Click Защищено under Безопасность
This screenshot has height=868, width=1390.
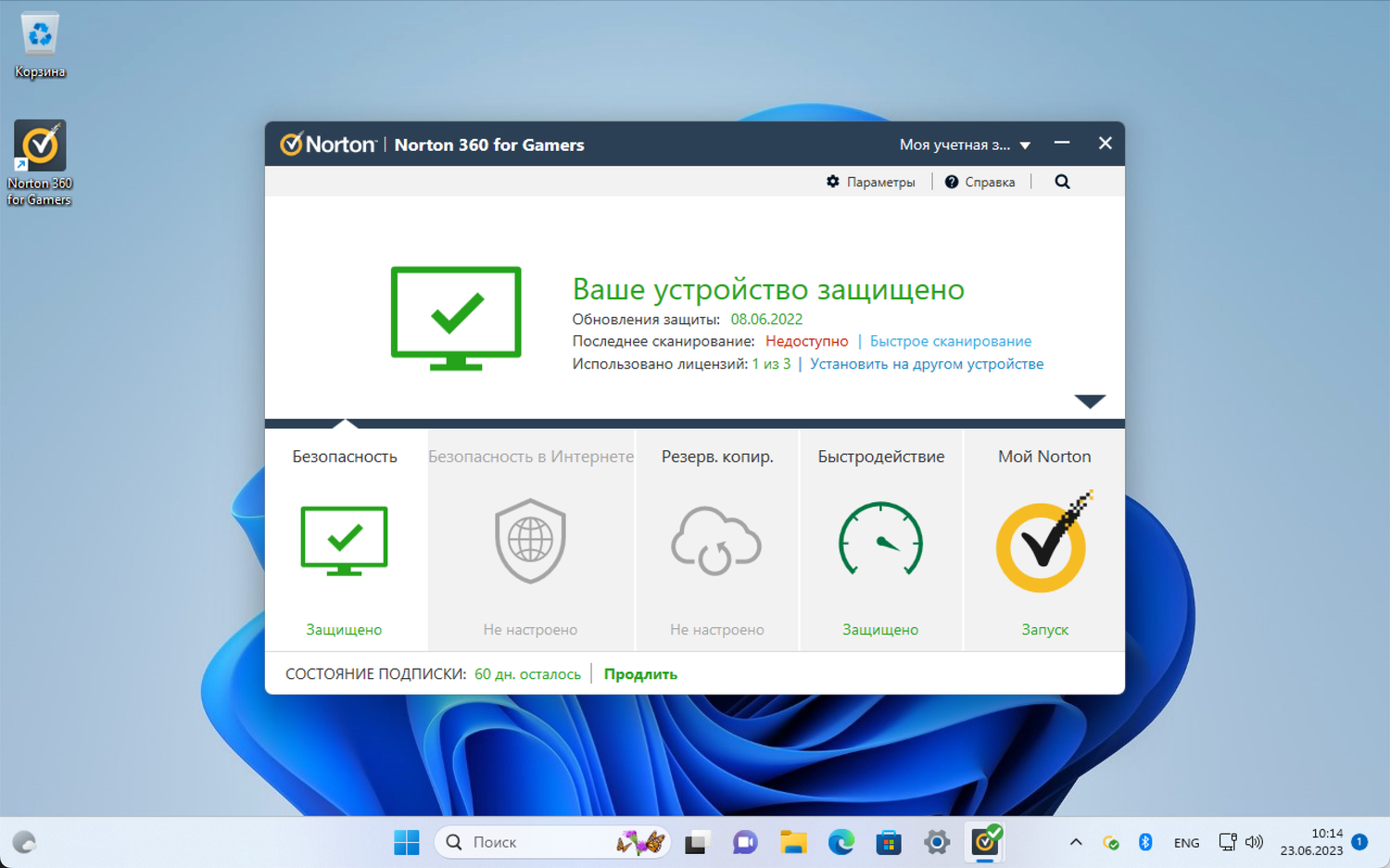click(344, 630)
